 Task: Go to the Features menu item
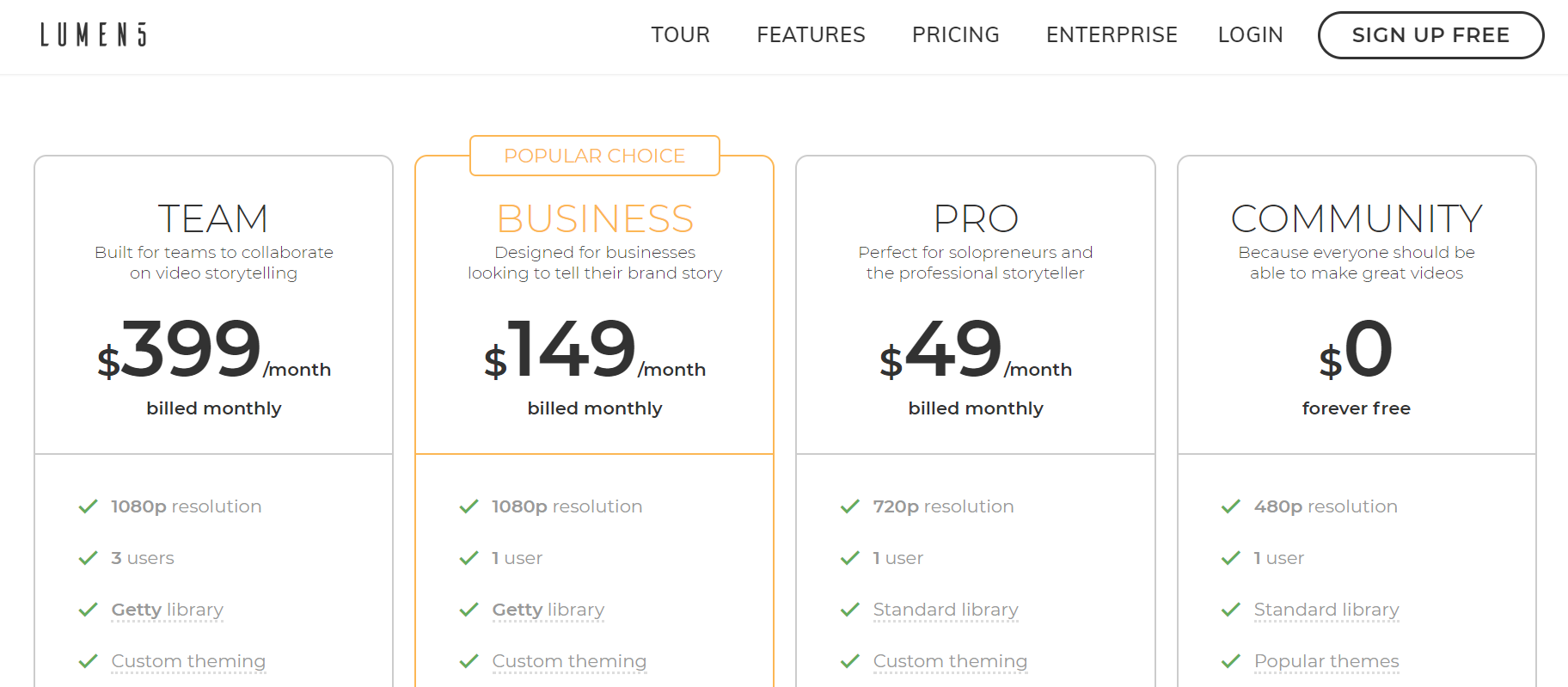point(811,35)
